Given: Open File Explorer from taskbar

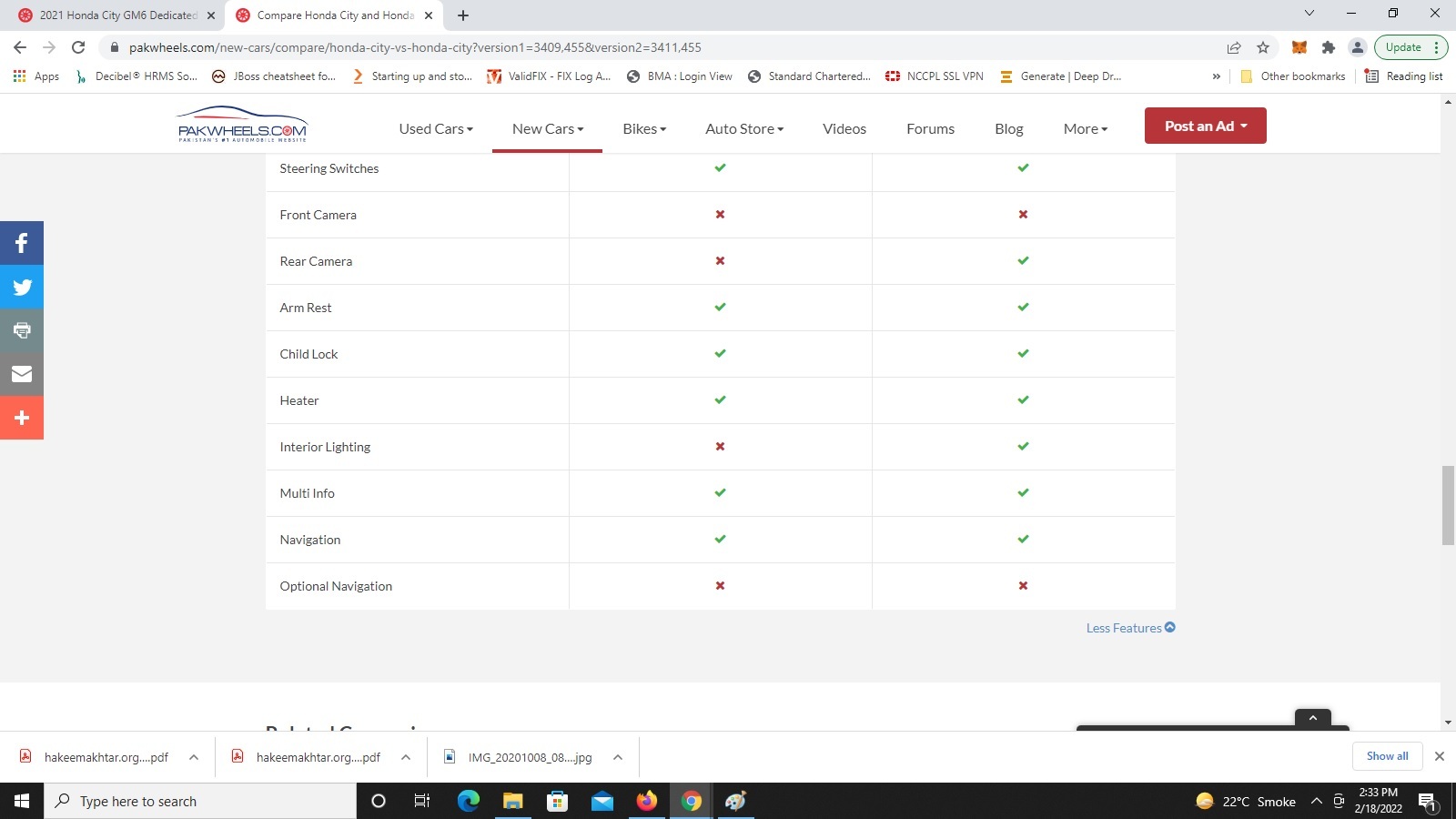Looking at the screenshot, I should tap(512, 801).
